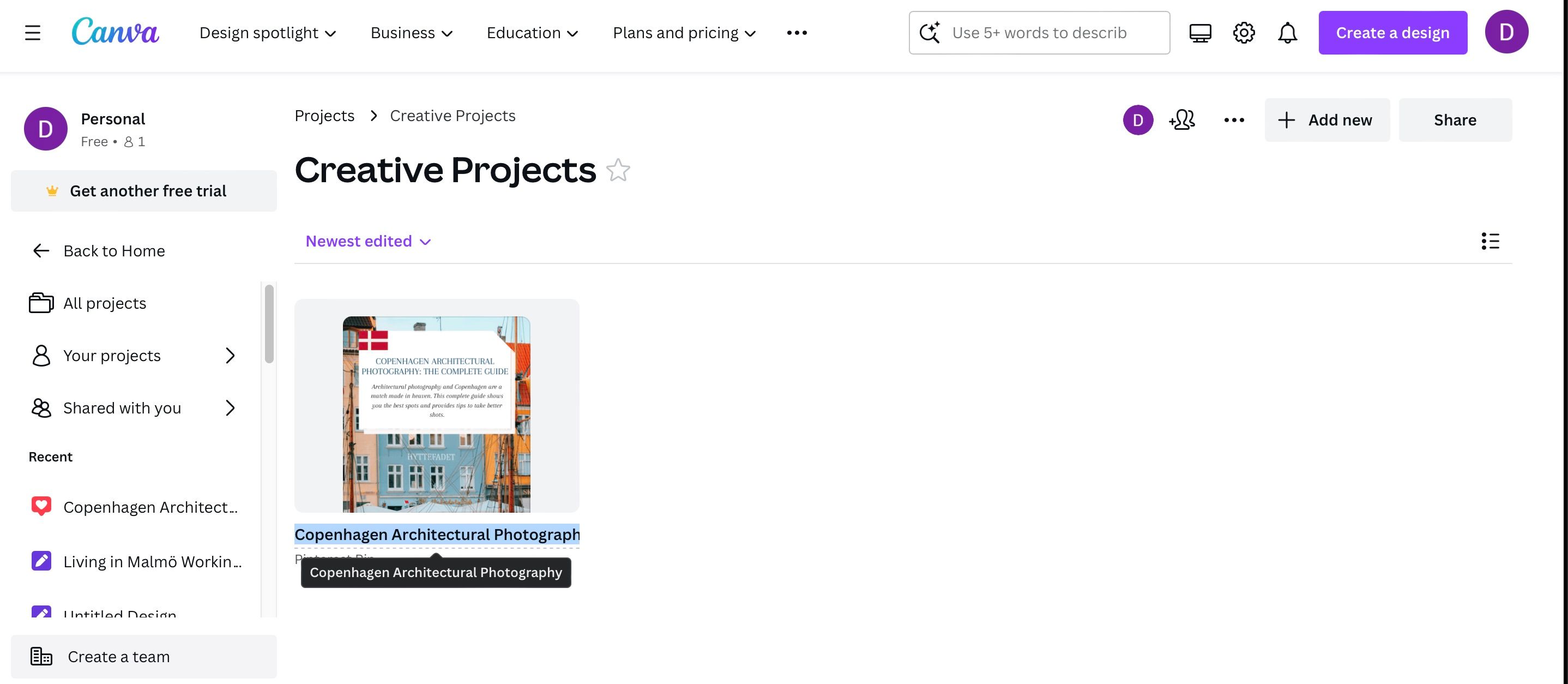Viewport: 1568px width, 684px height.
Task: Click the purple D account avatar
Action: pos(1506,32)
